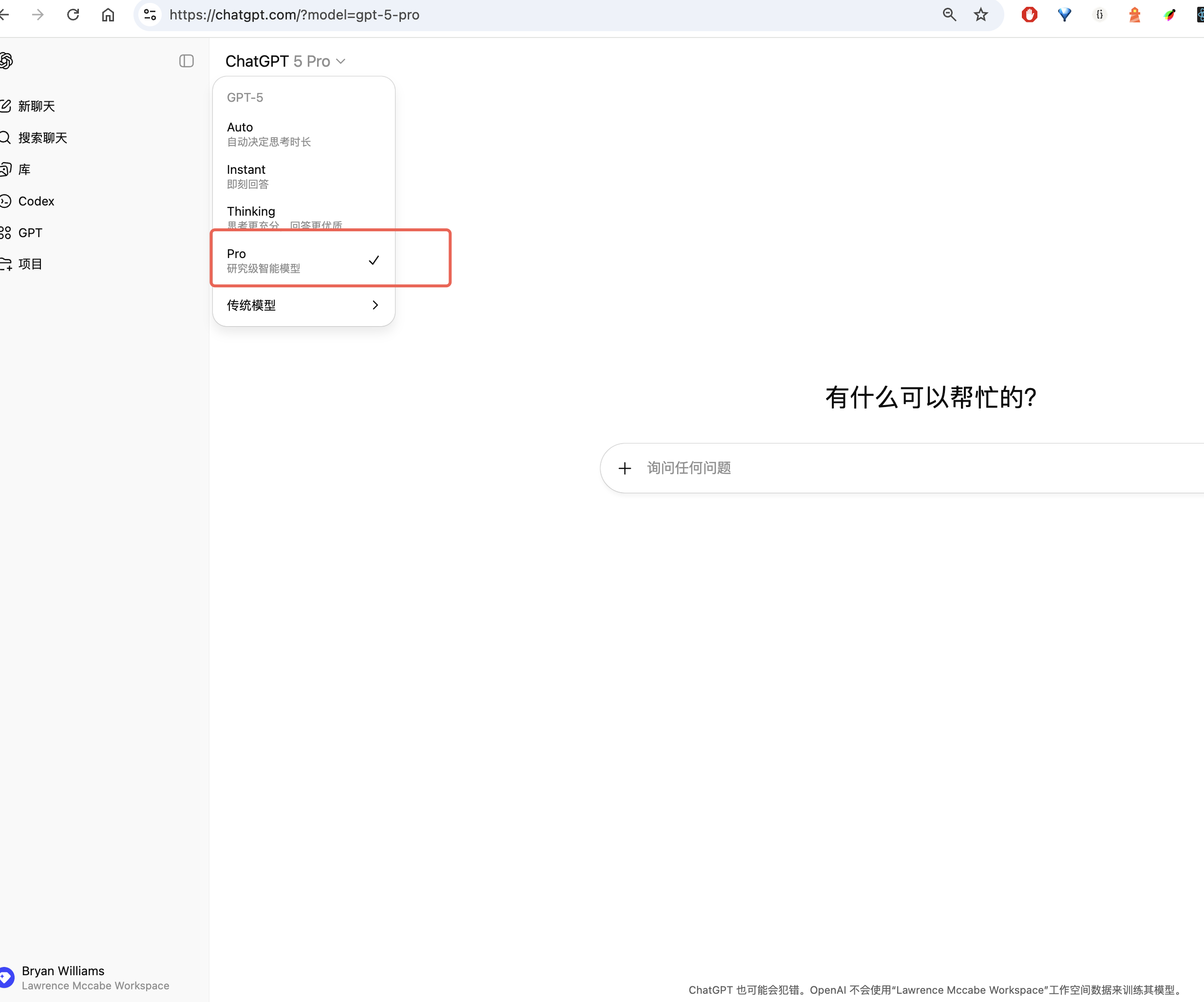Open 搜索聊天 search chats
The image size is (1204, 1002).
pos(42,138)
